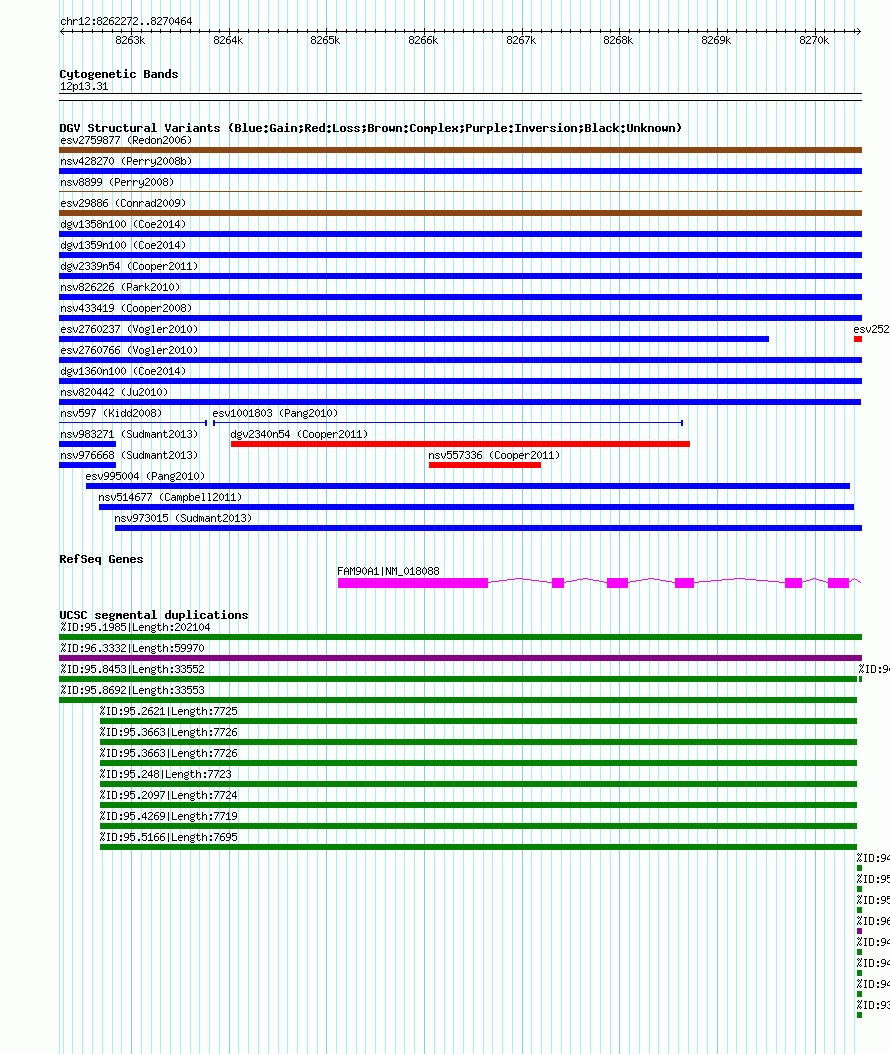The height and width of the screenshot is (1054, 890).
Task: Click the purple segmental duplication bar
Action: click(x=460, y=658)
